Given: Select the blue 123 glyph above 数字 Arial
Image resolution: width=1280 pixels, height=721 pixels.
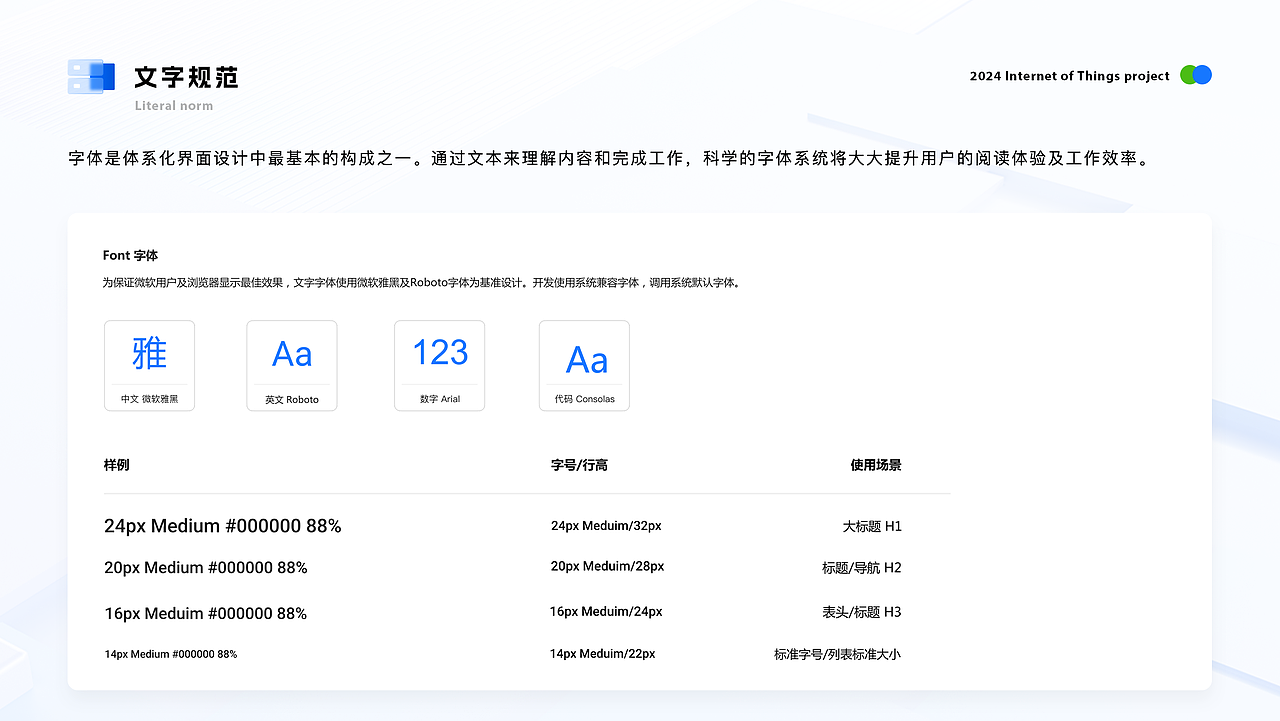Looking at the screenshot, I should click(440, 352).
